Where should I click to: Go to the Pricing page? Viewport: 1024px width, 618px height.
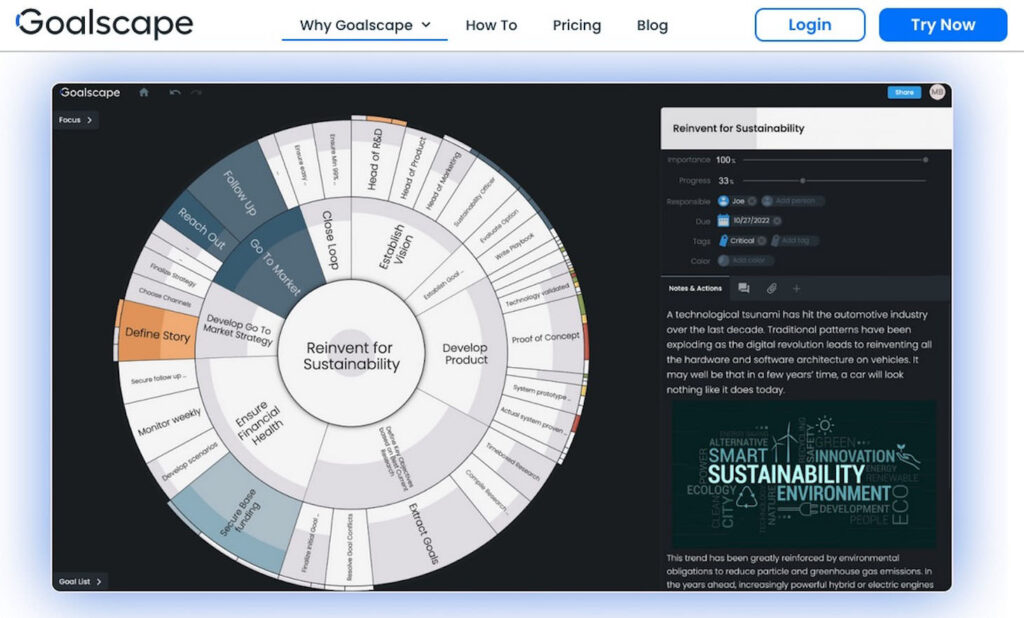pyautogui.click(x=577, y=25)
